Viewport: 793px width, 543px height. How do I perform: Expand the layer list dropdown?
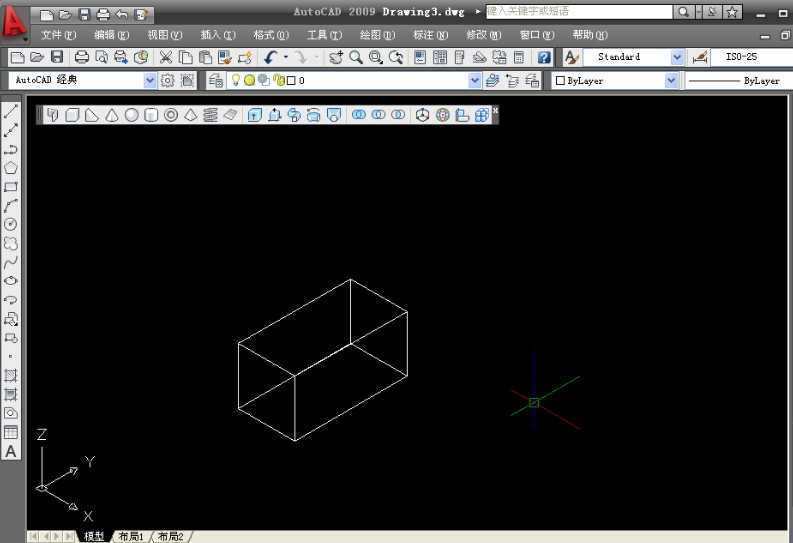[x=474, y=80]
